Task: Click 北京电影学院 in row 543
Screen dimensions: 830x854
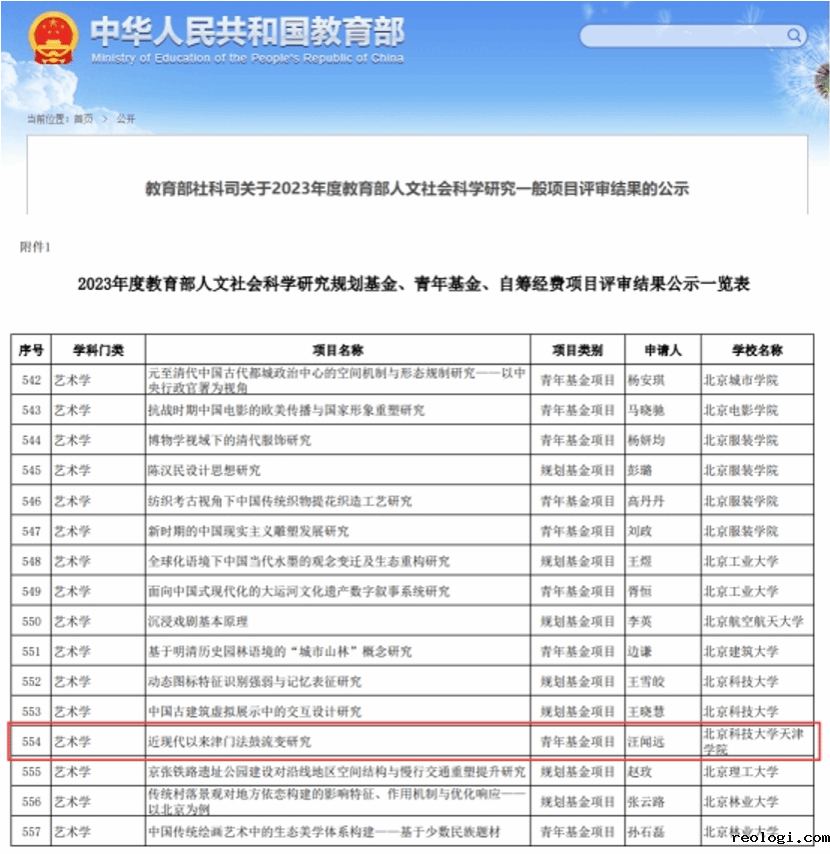Action: pos(740,411)
